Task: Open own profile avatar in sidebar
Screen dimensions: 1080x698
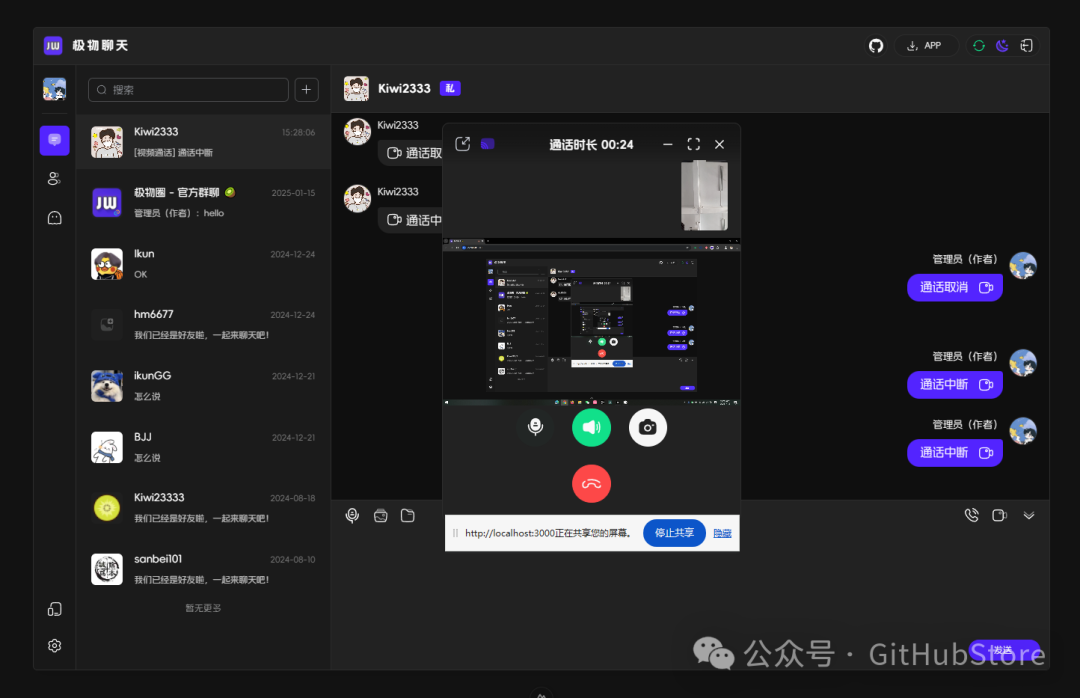Action: pos(54,89)
